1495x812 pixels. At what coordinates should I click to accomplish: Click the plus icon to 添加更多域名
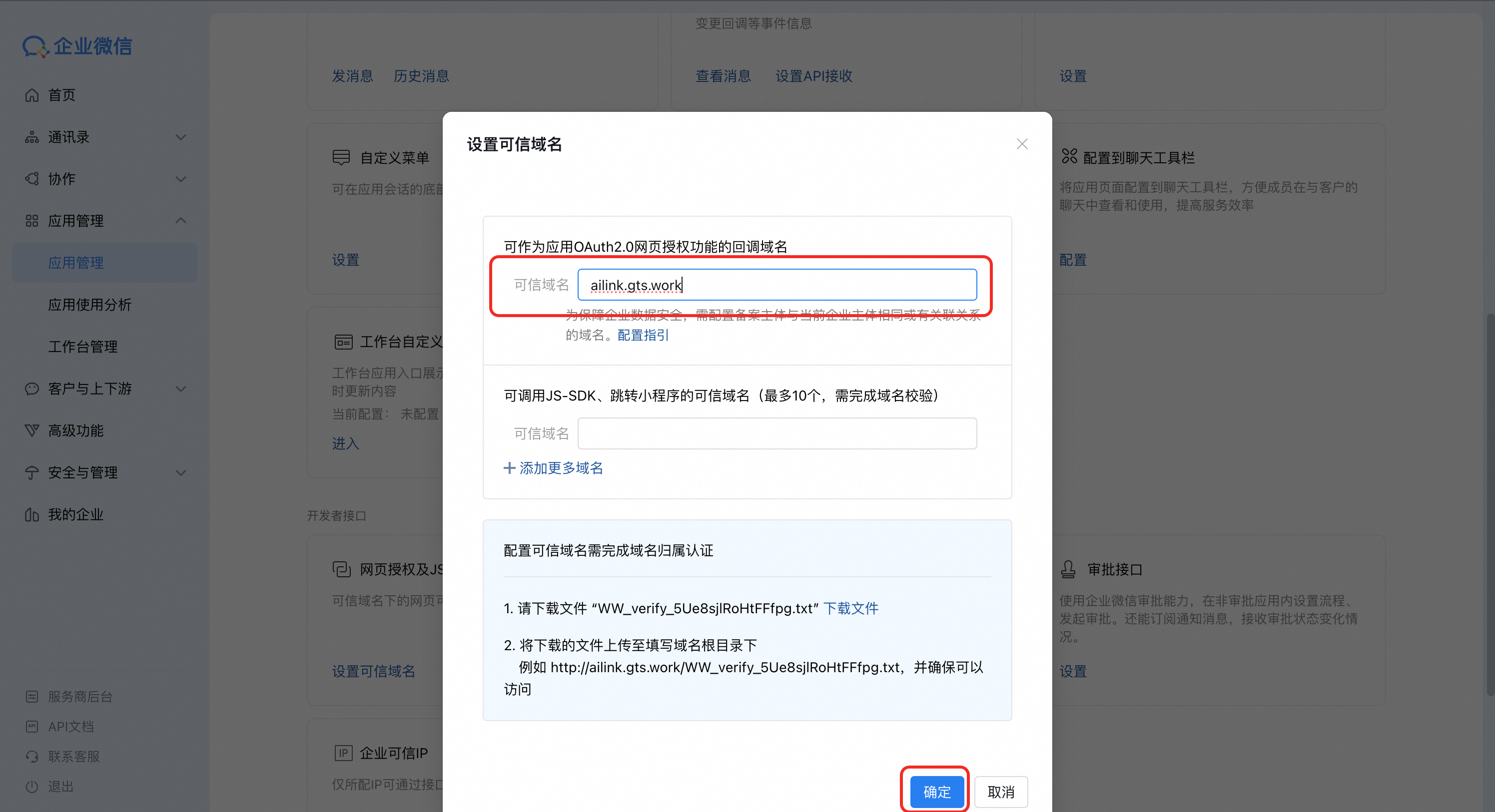509,468
